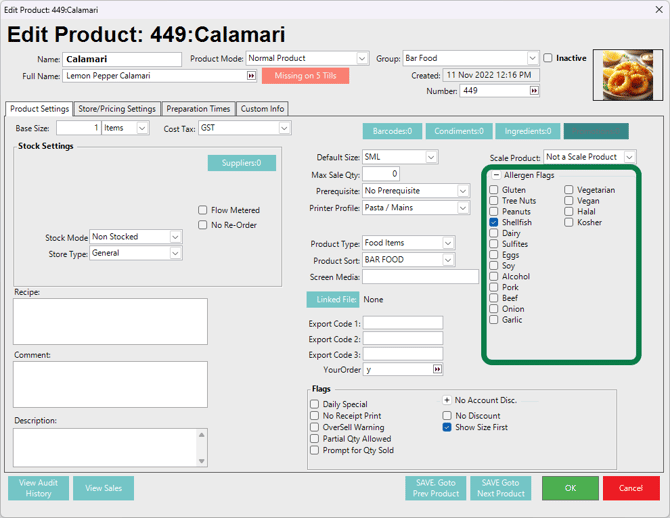Viewport: 670px width, 518px height.
Task: Click the Missing on 5 Tills button
Action: click(x=305, y=76)
